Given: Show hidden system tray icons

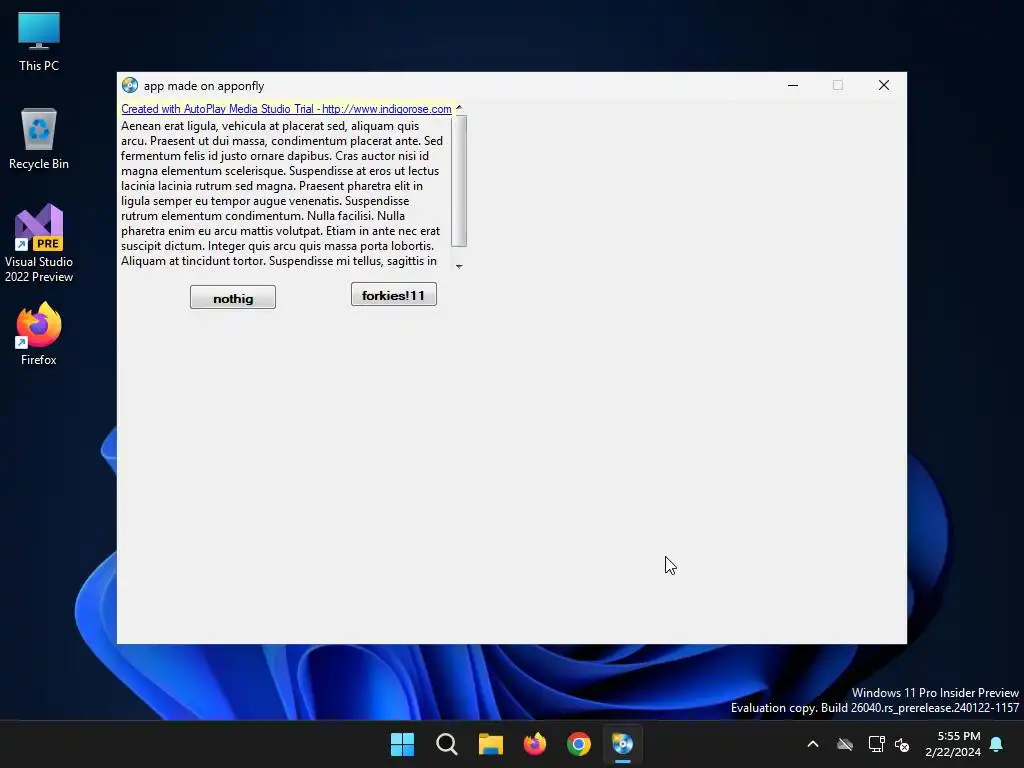Looking at the screenshot, I should (x=813, y=744).
